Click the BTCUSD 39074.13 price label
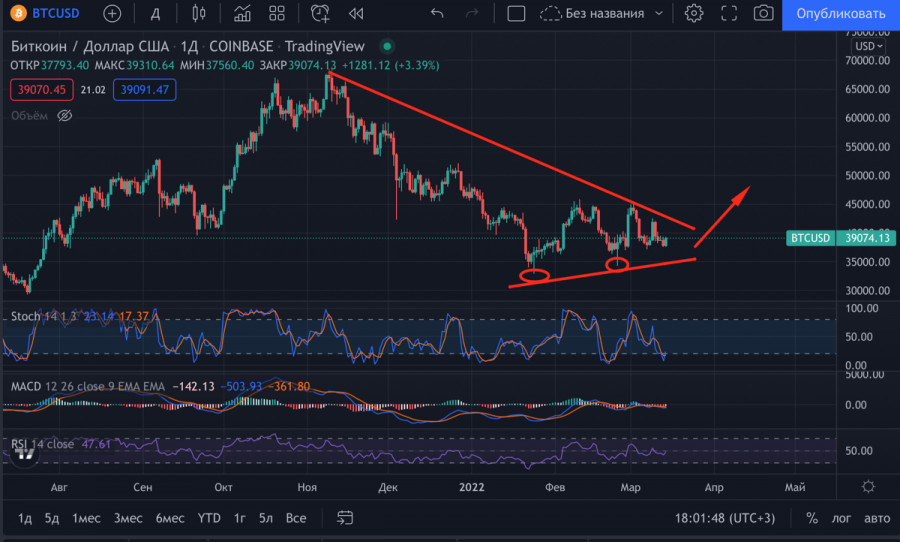900x542 pixels. click(841, 238)
